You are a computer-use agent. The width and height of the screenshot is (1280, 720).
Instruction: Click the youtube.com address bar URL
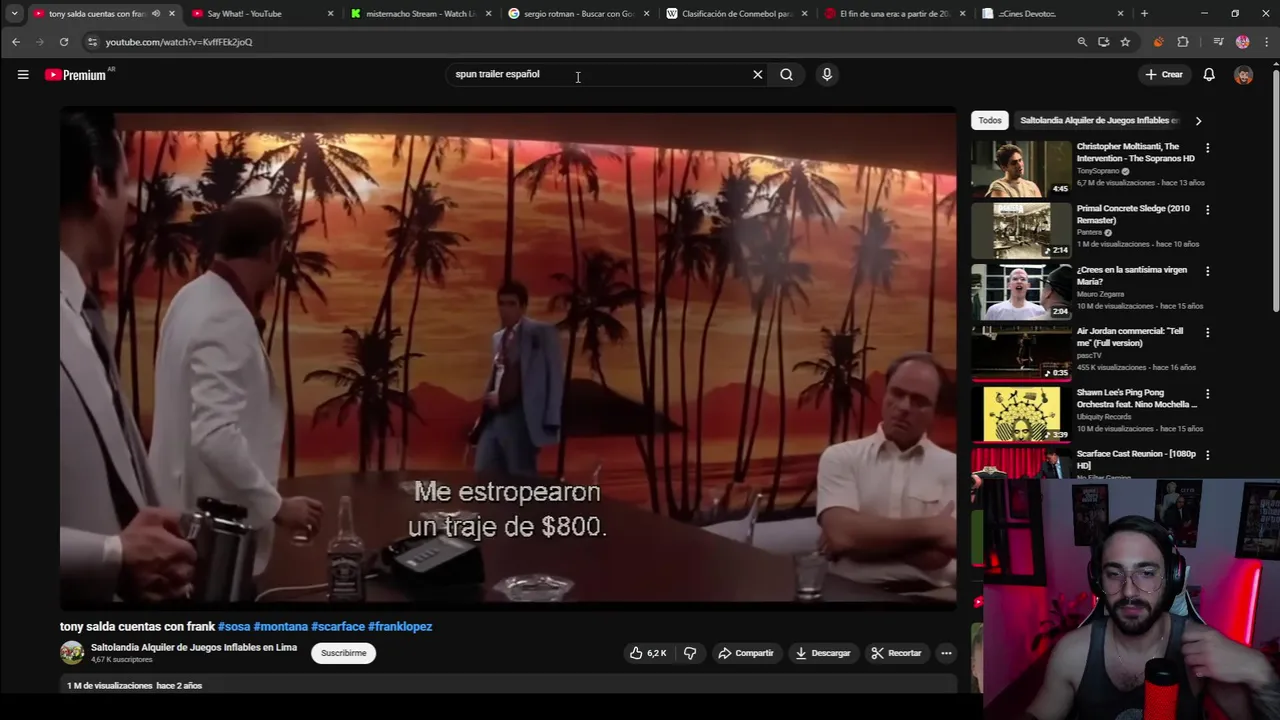point(179,42)
